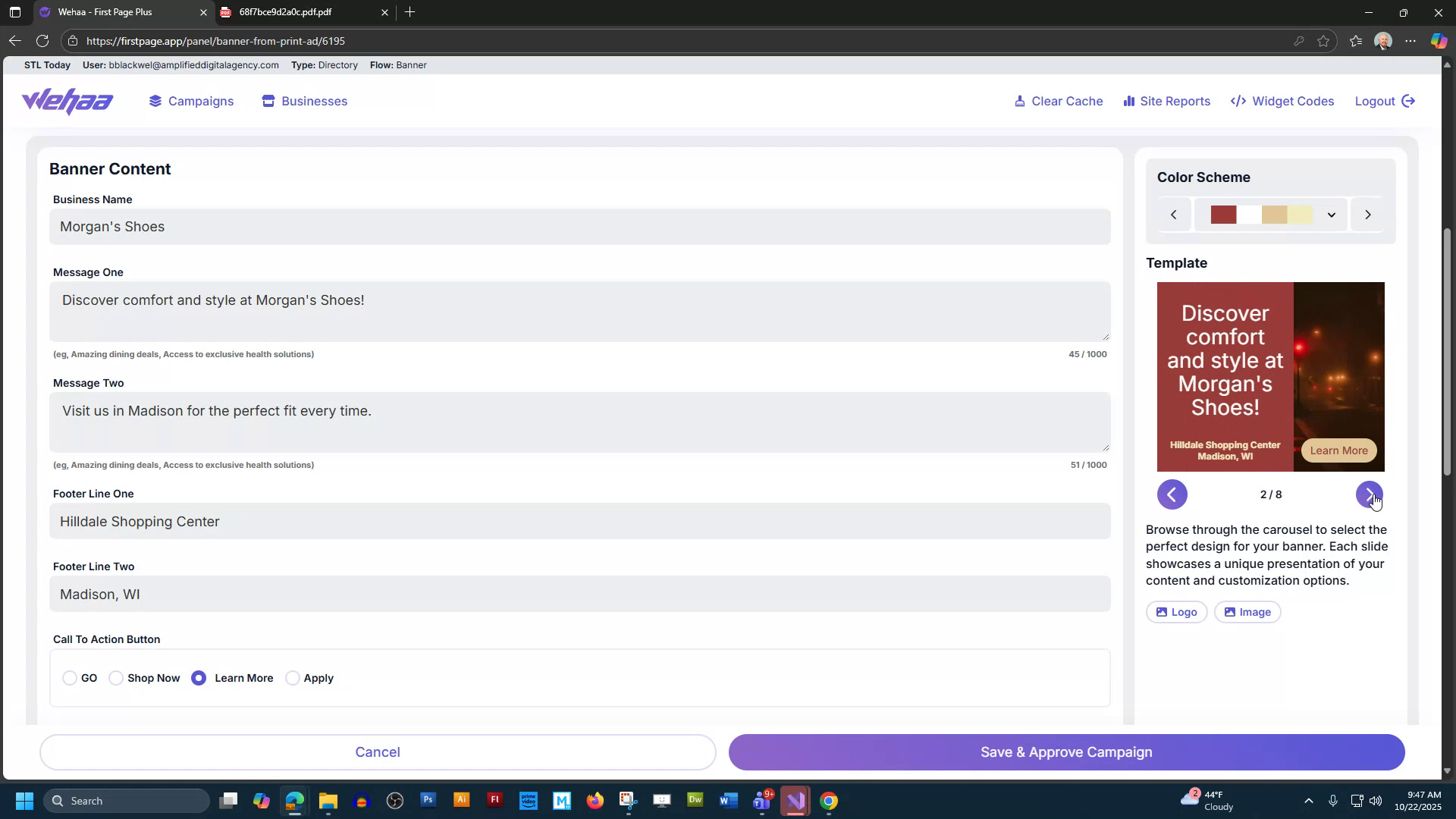Choose the GO call-to-action button

[70, 678]
